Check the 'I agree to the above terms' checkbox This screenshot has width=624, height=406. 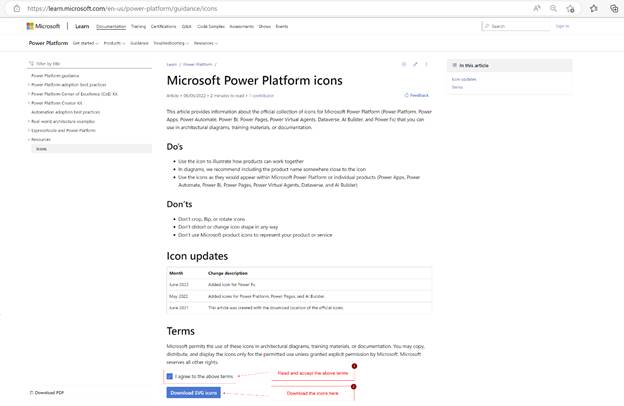pyautogui.click(x=170, y=376)
